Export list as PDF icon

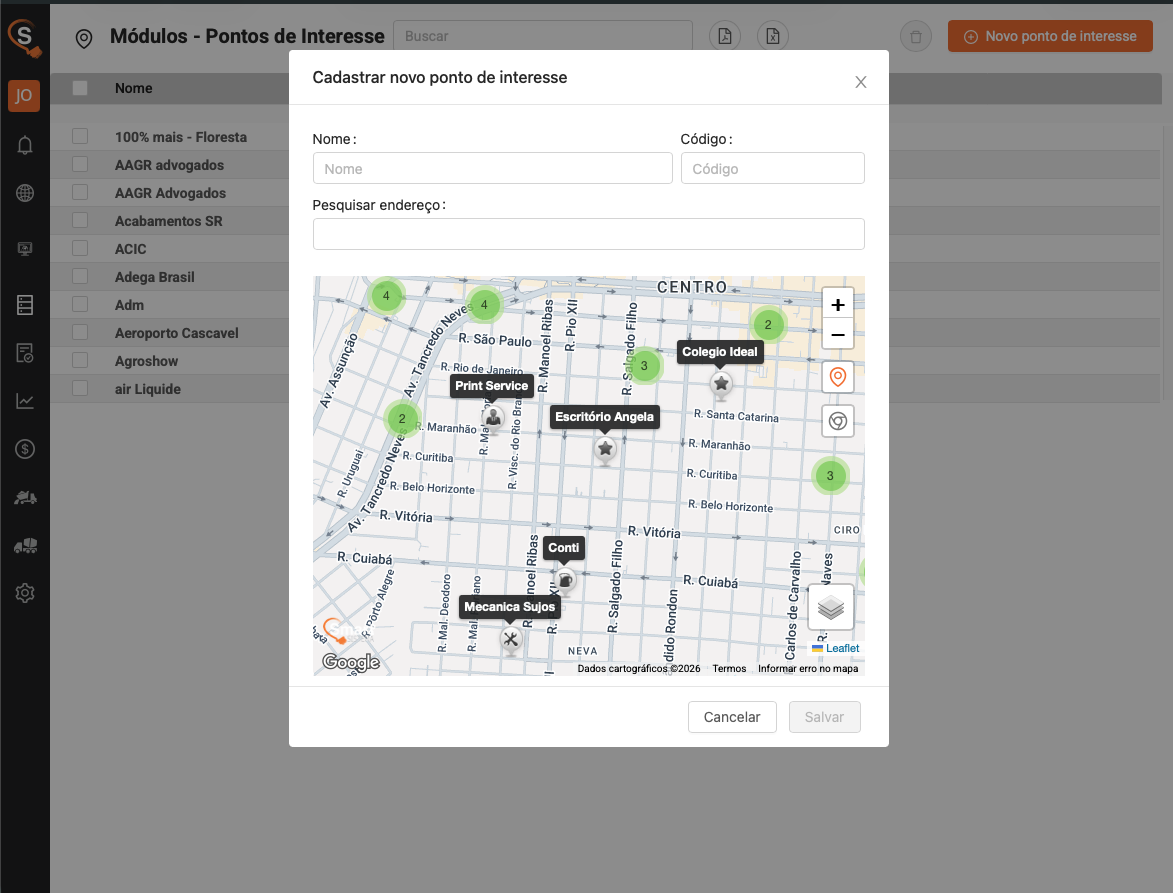(x=725, y=36)
